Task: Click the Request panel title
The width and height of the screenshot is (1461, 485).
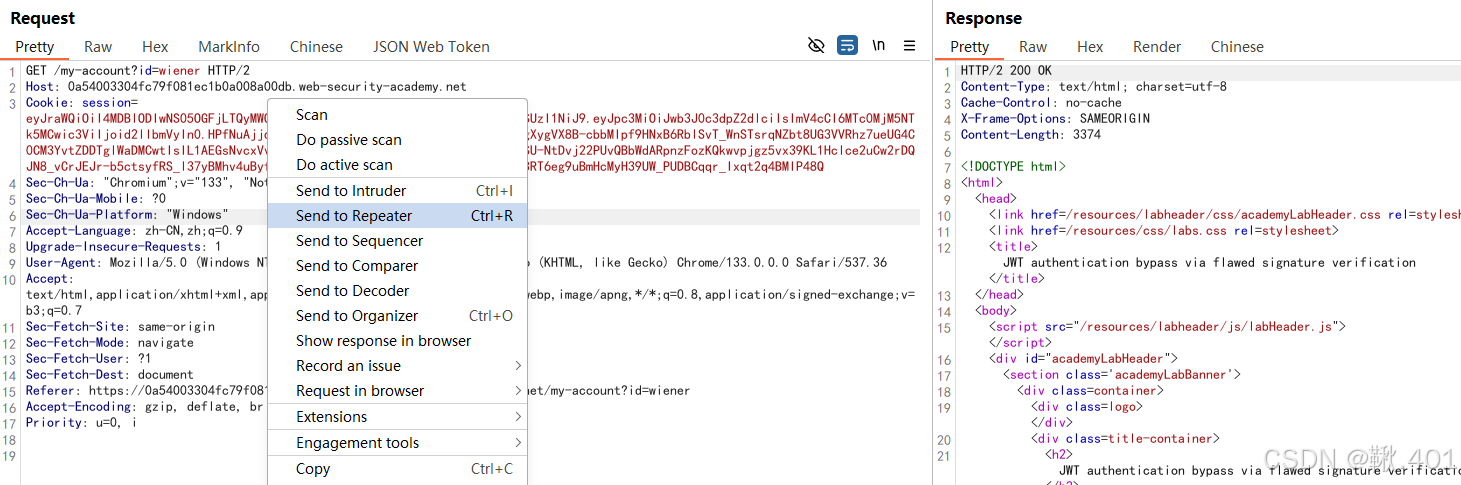Action: coord(43,18)
